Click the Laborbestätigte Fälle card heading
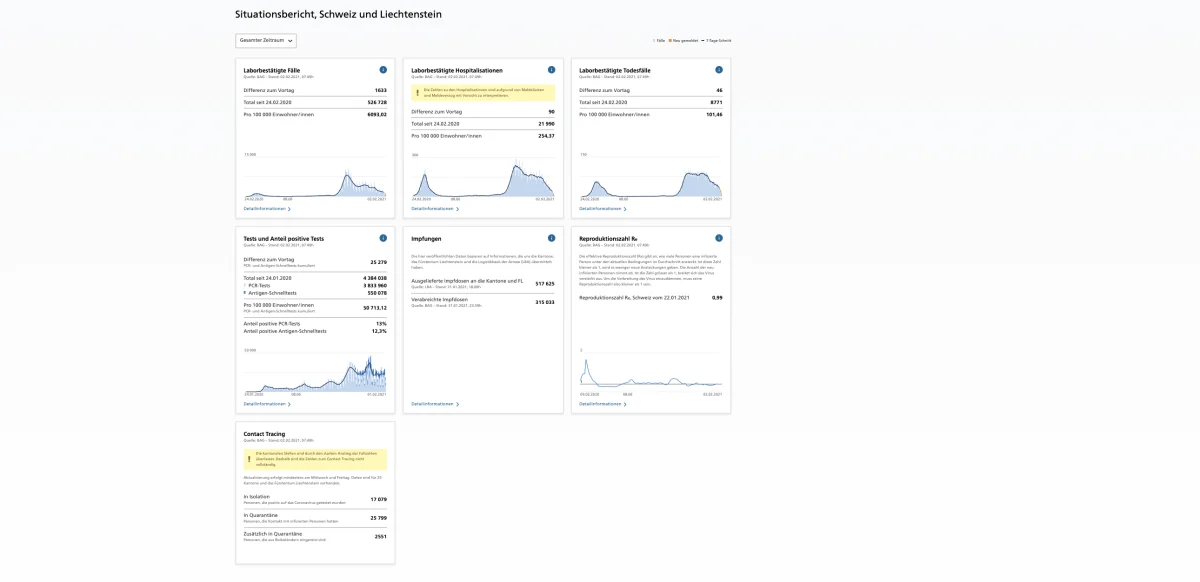The image size is (1200, 582). pyautogui.click(x=272, y=70)
